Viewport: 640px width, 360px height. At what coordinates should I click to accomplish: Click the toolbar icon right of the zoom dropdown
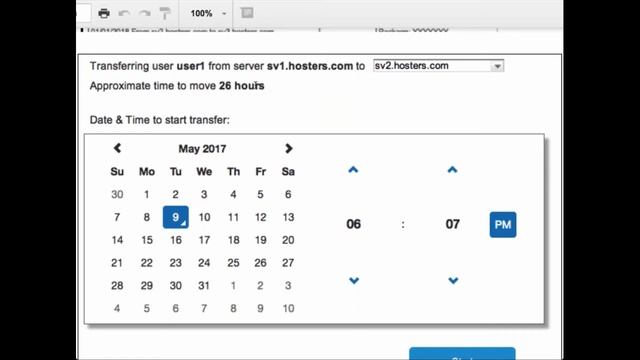247,13
